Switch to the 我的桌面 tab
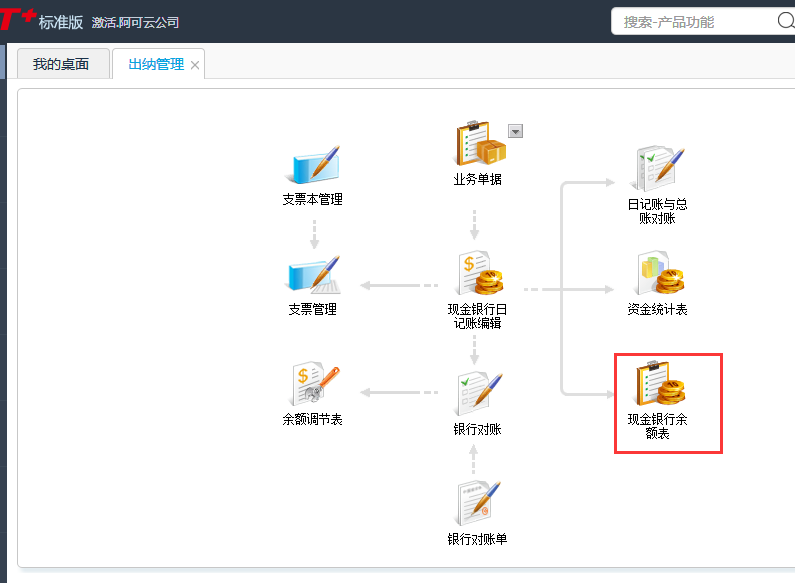 (x=61, y=65)
